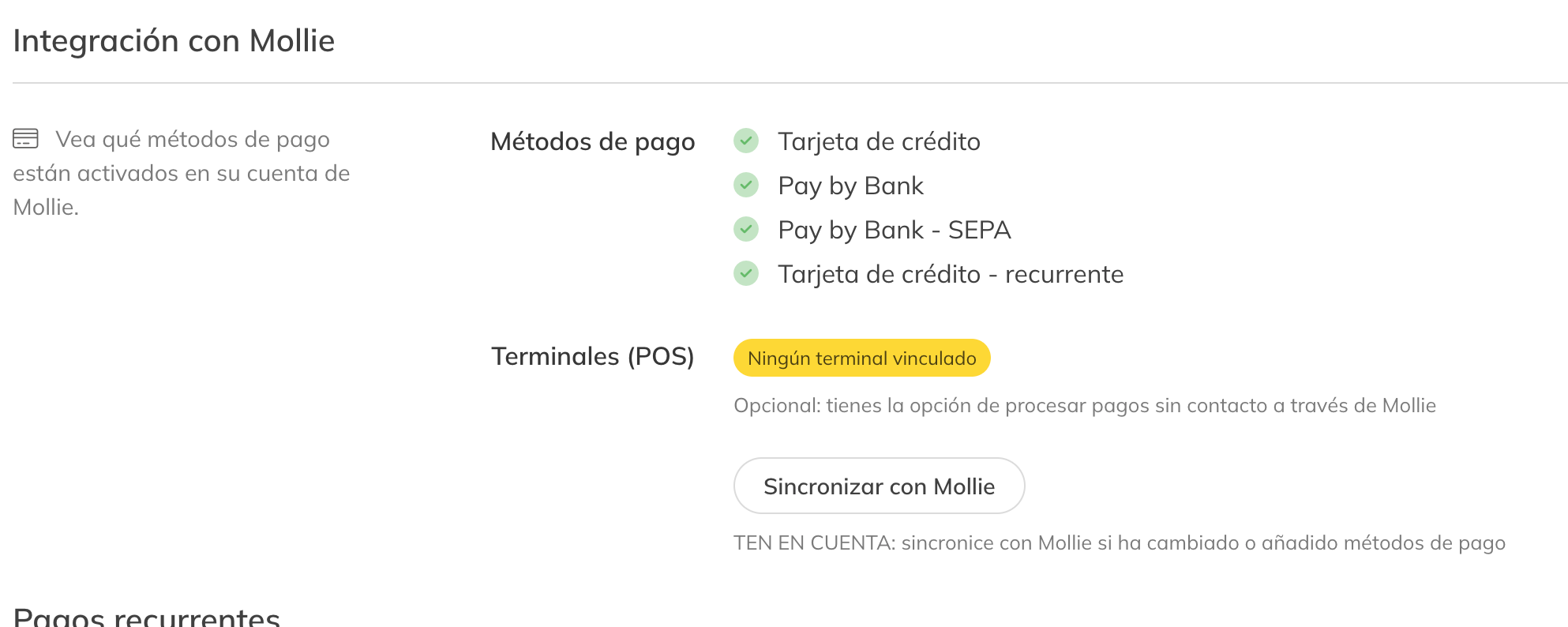Click the green check beside Pay by Bank

[746, 186]
